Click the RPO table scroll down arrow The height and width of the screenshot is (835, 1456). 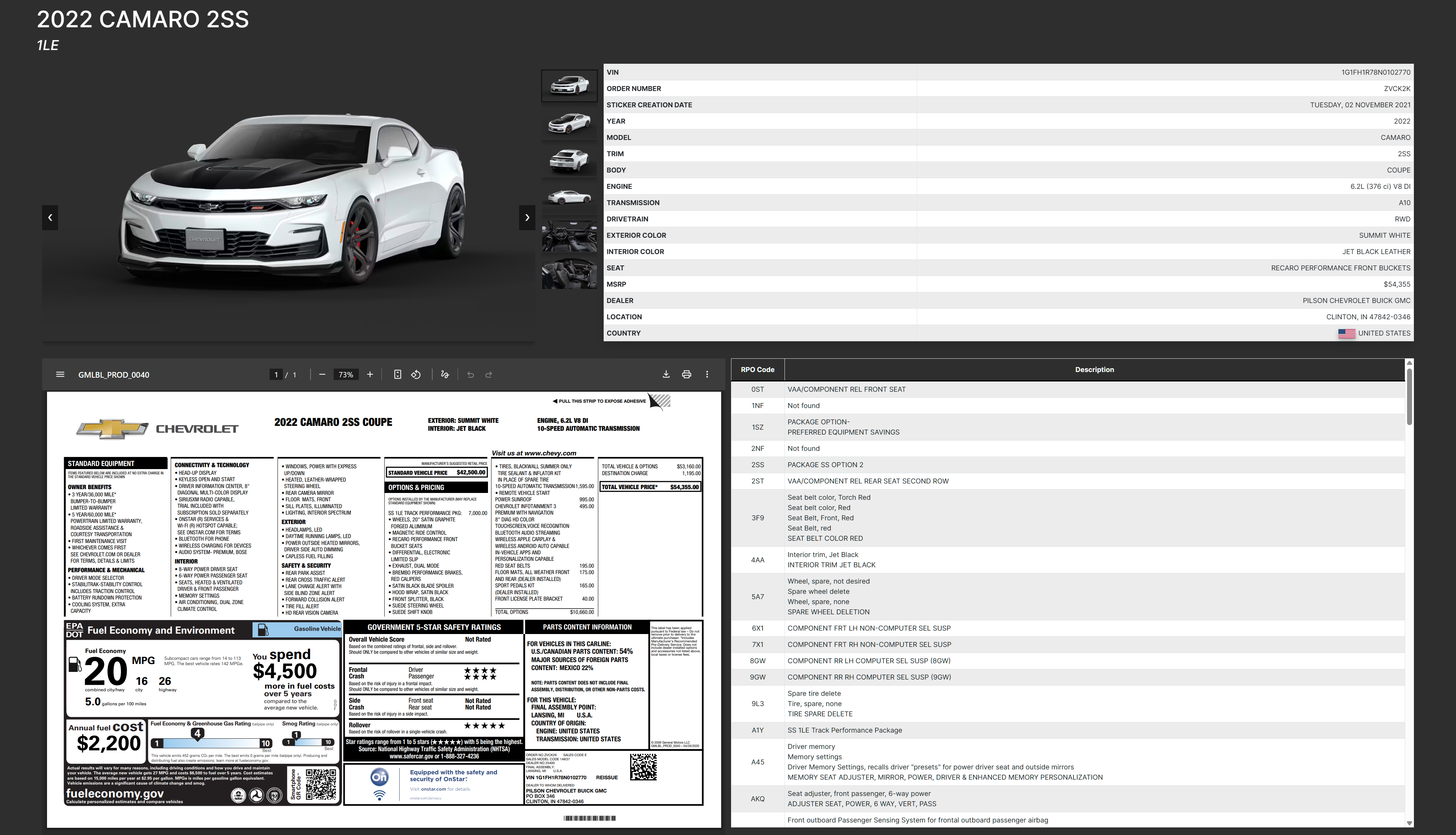click(1409, 823)
